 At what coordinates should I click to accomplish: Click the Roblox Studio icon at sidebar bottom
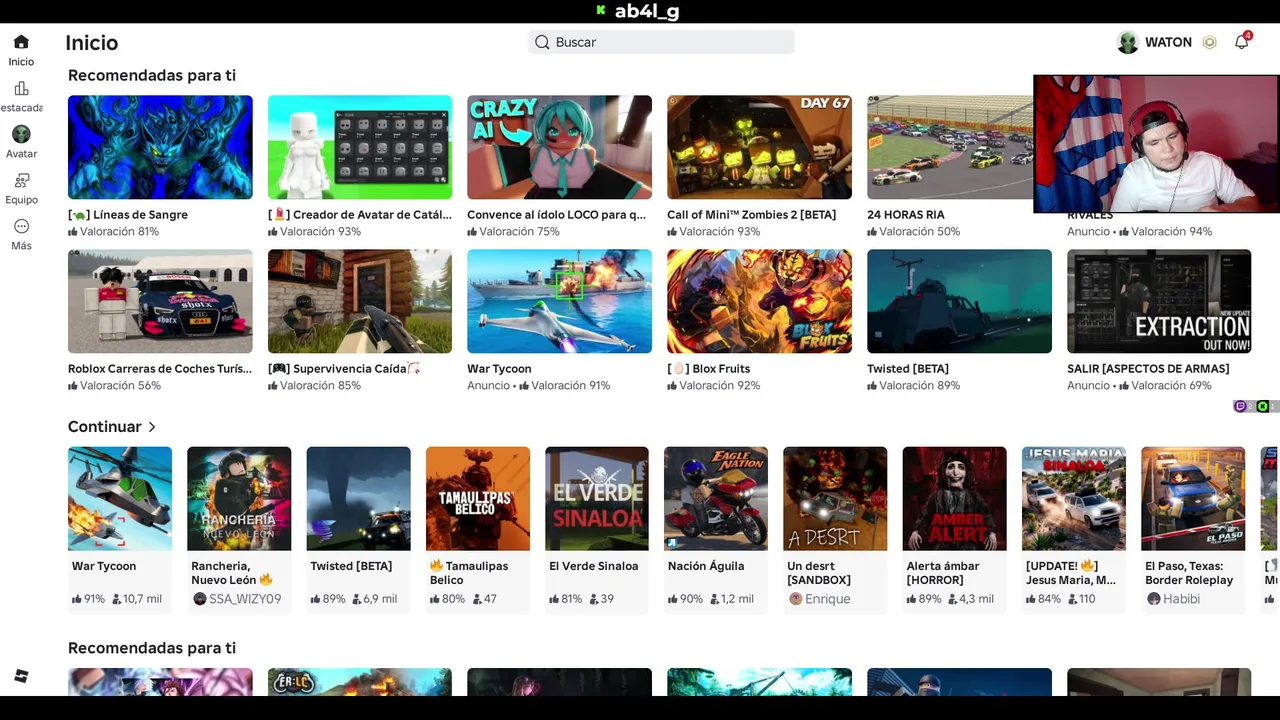point(21,677)
